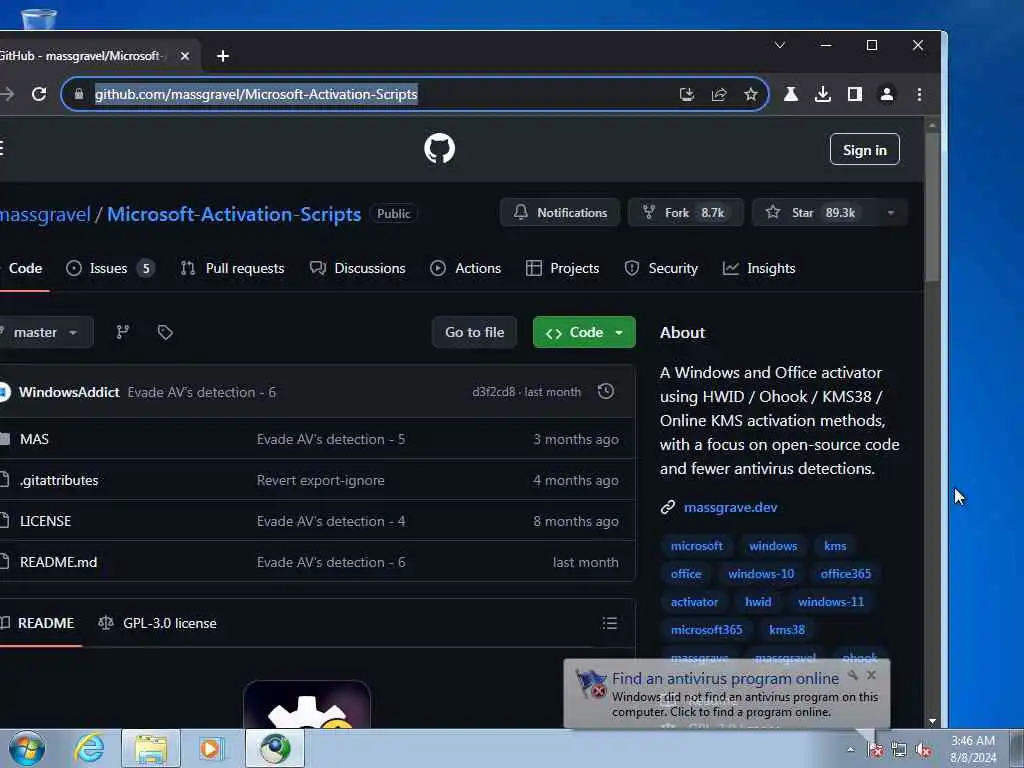This screenshot has width=1024, height=768.
Task: Click the share page icon in address bar
Action: (x=719, y=94)
